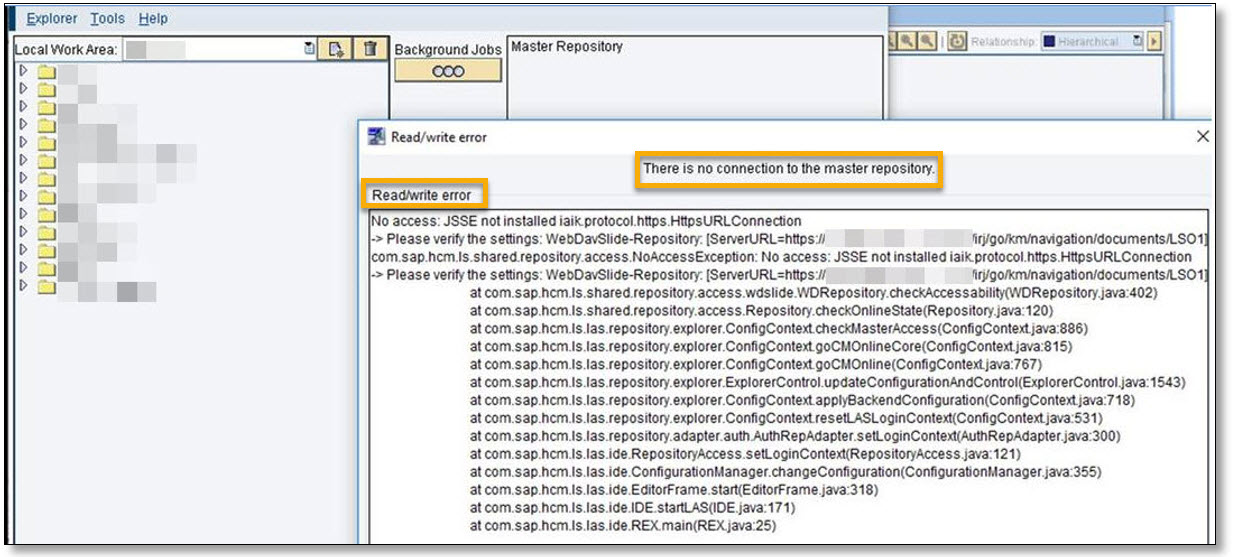The height and width of the screenshot is (557, 1234).
Task: Click the document-with-arrow icon beside Local Work Area
Action: pos(336,48)
